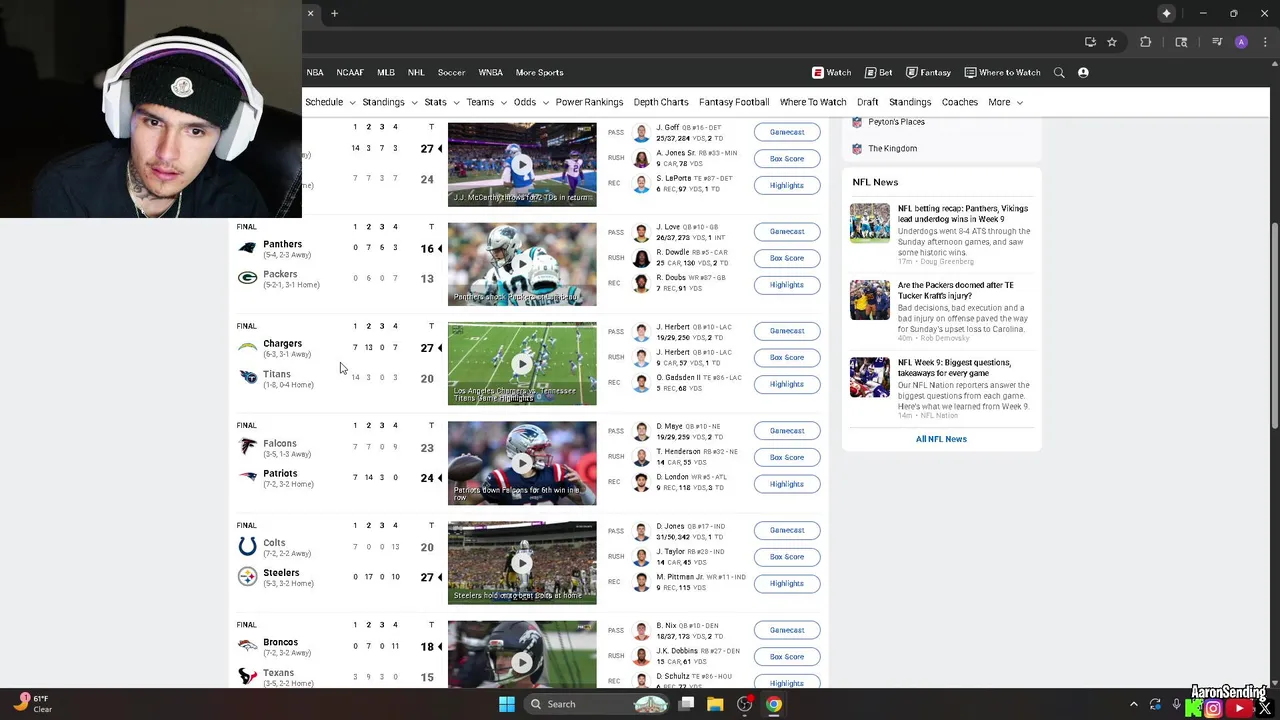Image resolution: width=1280 pixels, height=720 pixels.
Task: Click the Chrome icon in the taskbar
Action: click(774, 704)
